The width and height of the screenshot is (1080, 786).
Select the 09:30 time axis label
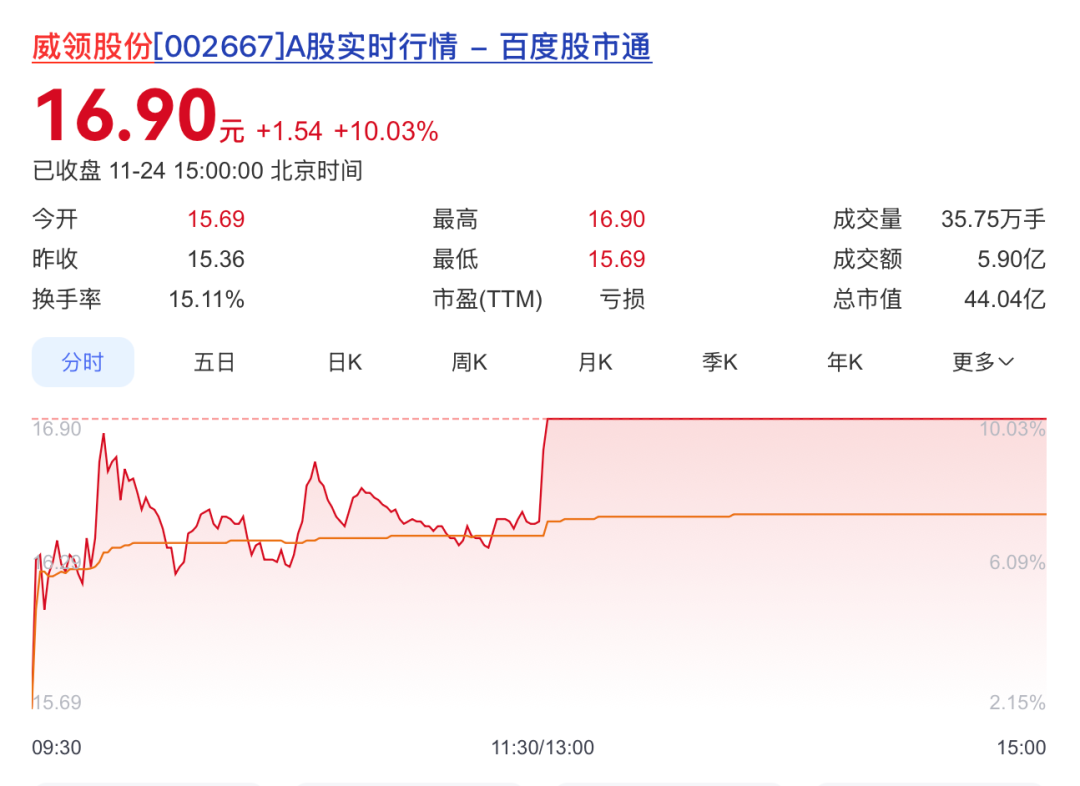click(x=58, y=747)
